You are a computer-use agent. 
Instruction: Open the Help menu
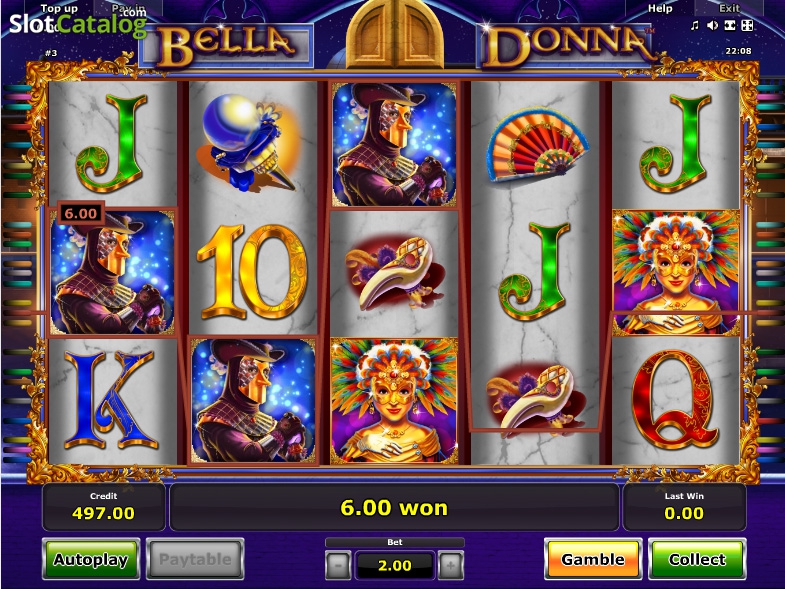click(660, 9)
